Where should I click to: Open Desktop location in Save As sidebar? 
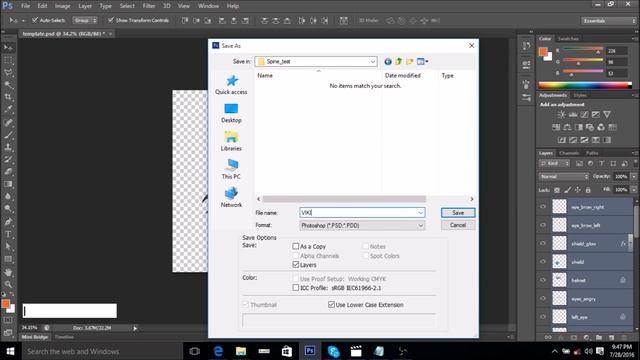(231, 113)
